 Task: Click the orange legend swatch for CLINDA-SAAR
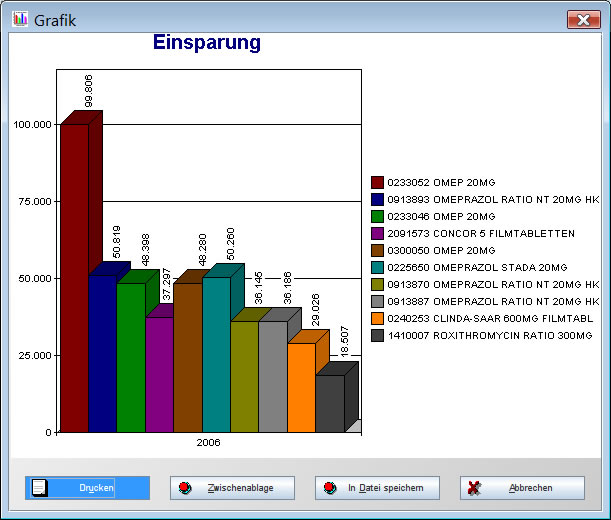pyautogui.click(x=378, y=318)
